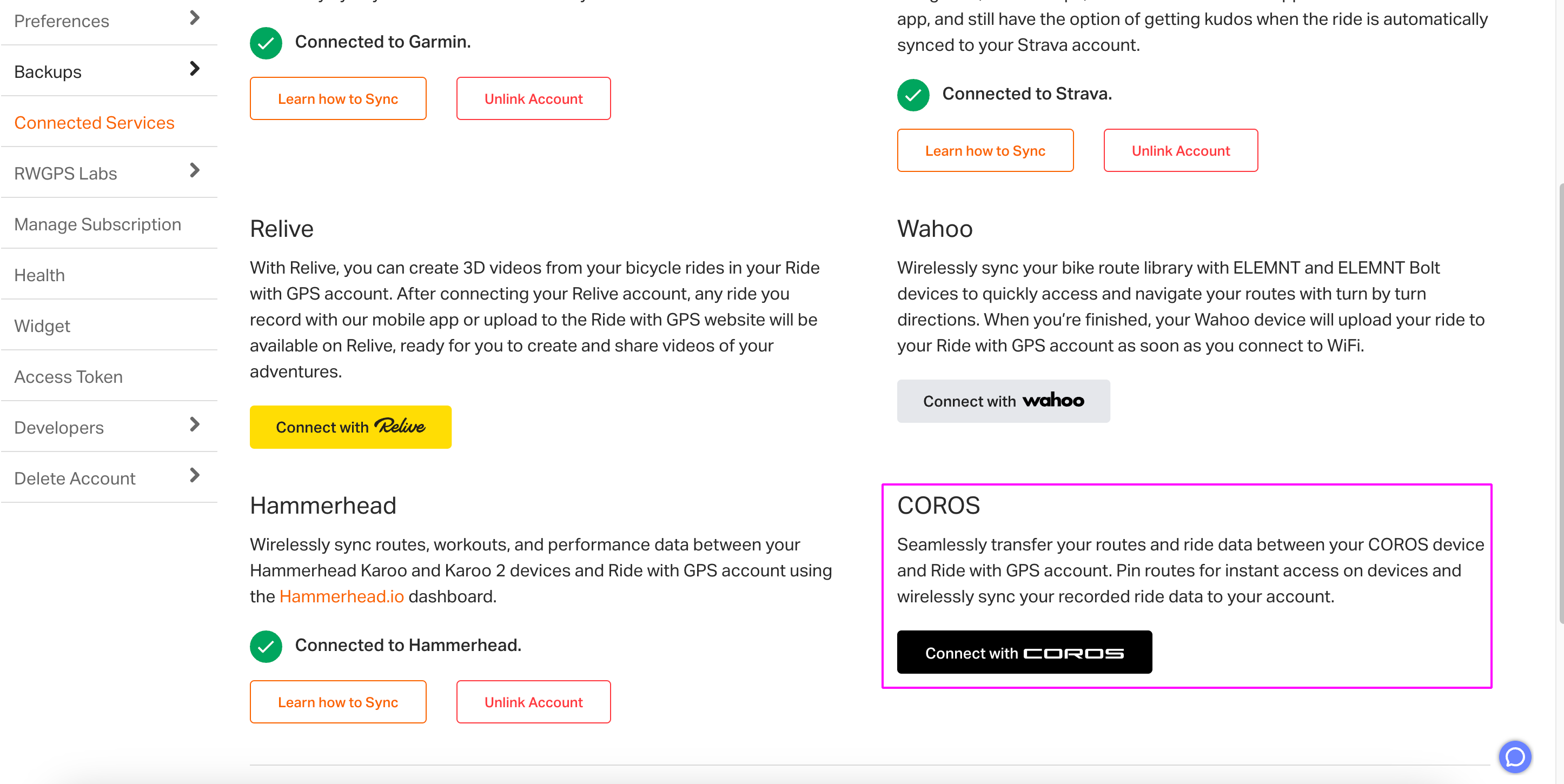The image size is (1564, 784).
Task: Expand the Delete Account chevron
Action: [x=194, y=475]
